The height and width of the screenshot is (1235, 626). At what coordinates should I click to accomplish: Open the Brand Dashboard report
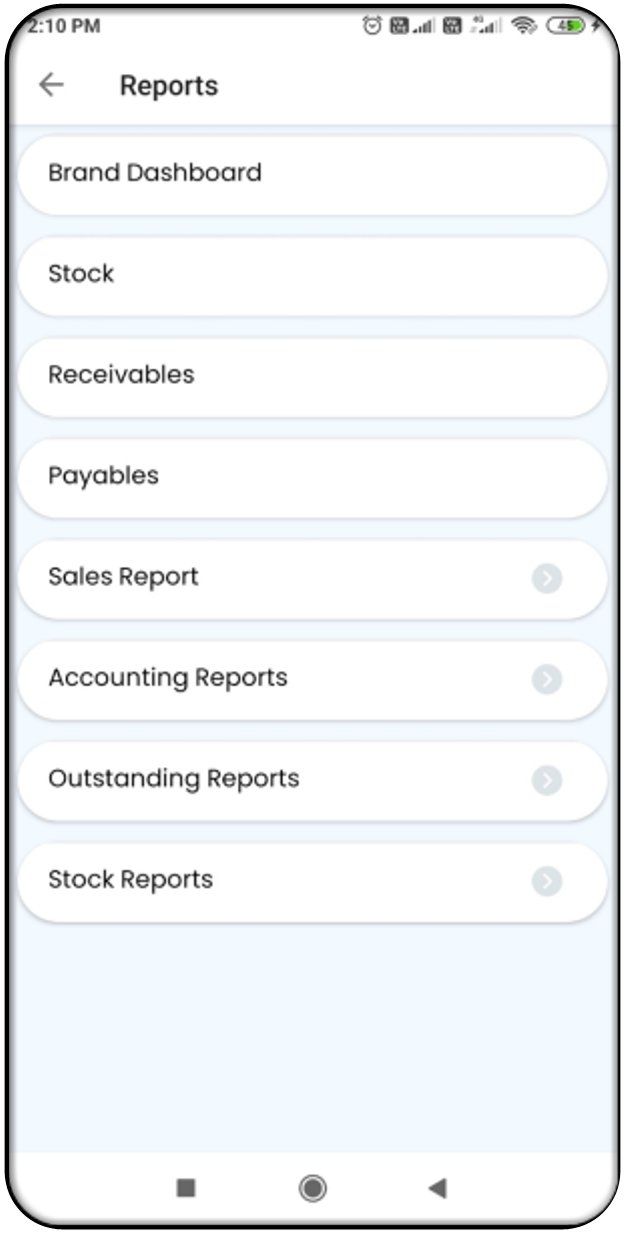tap(155, 173)
